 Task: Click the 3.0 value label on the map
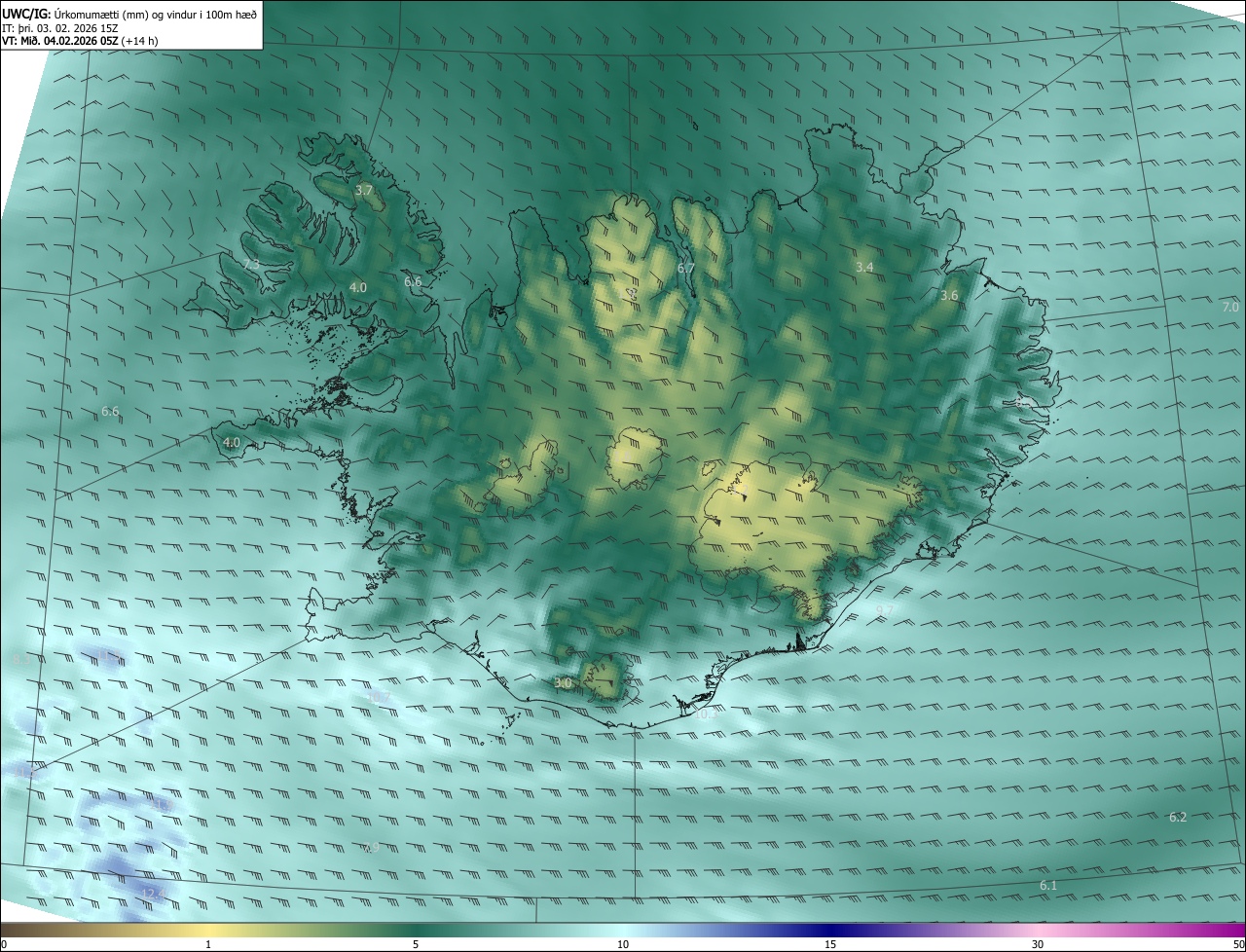pos(563,683)
